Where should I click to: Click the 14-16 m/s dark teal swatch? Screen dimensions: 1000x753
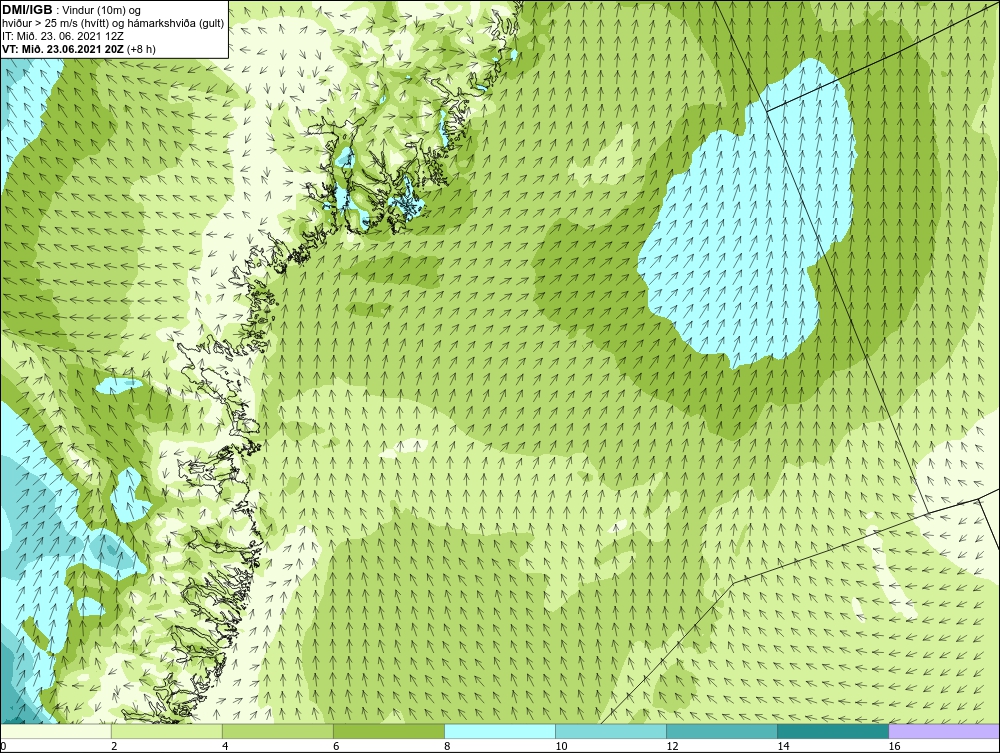click(x=833, y=731)
